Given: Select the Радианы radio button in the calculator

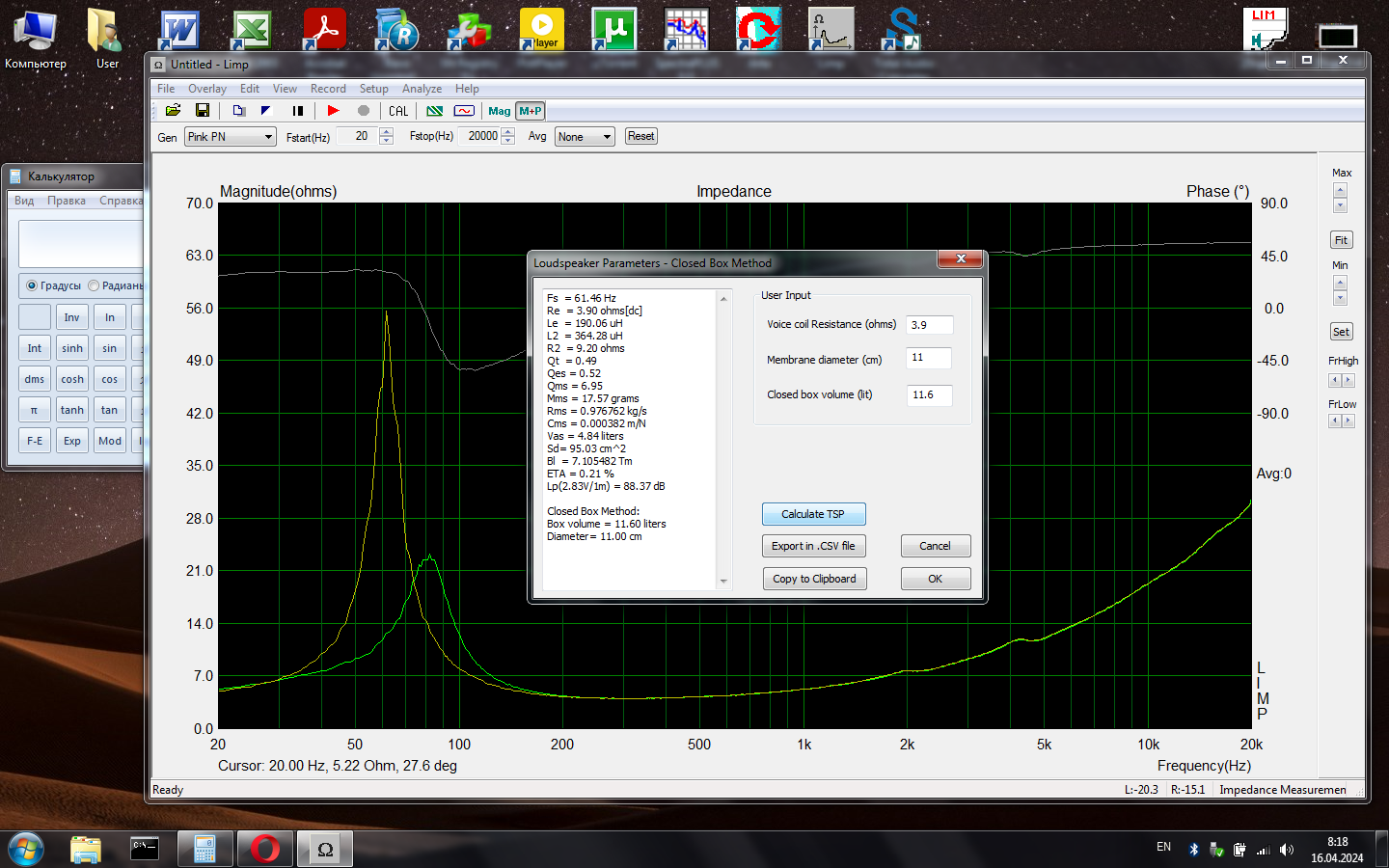Looking at the screenshot, I should [95, 285].
